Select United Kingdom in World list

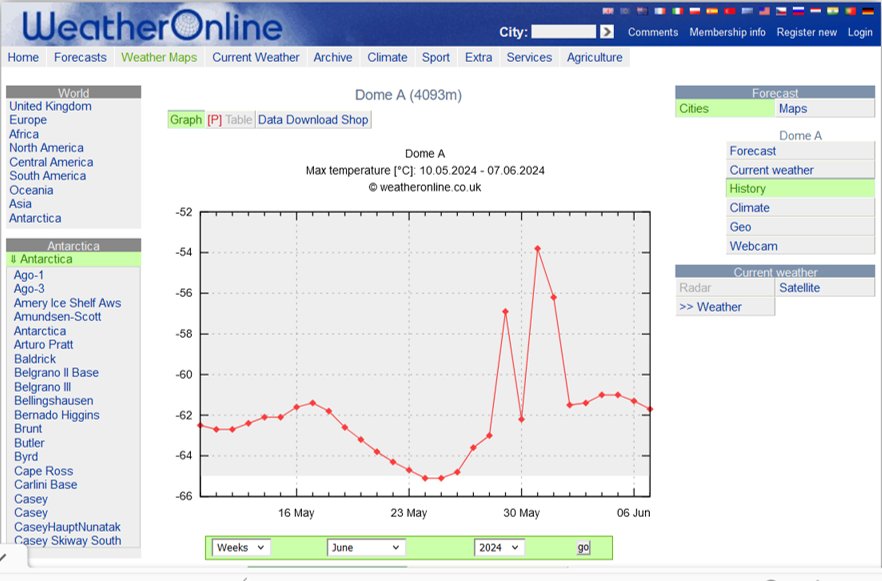click(50, 106)
